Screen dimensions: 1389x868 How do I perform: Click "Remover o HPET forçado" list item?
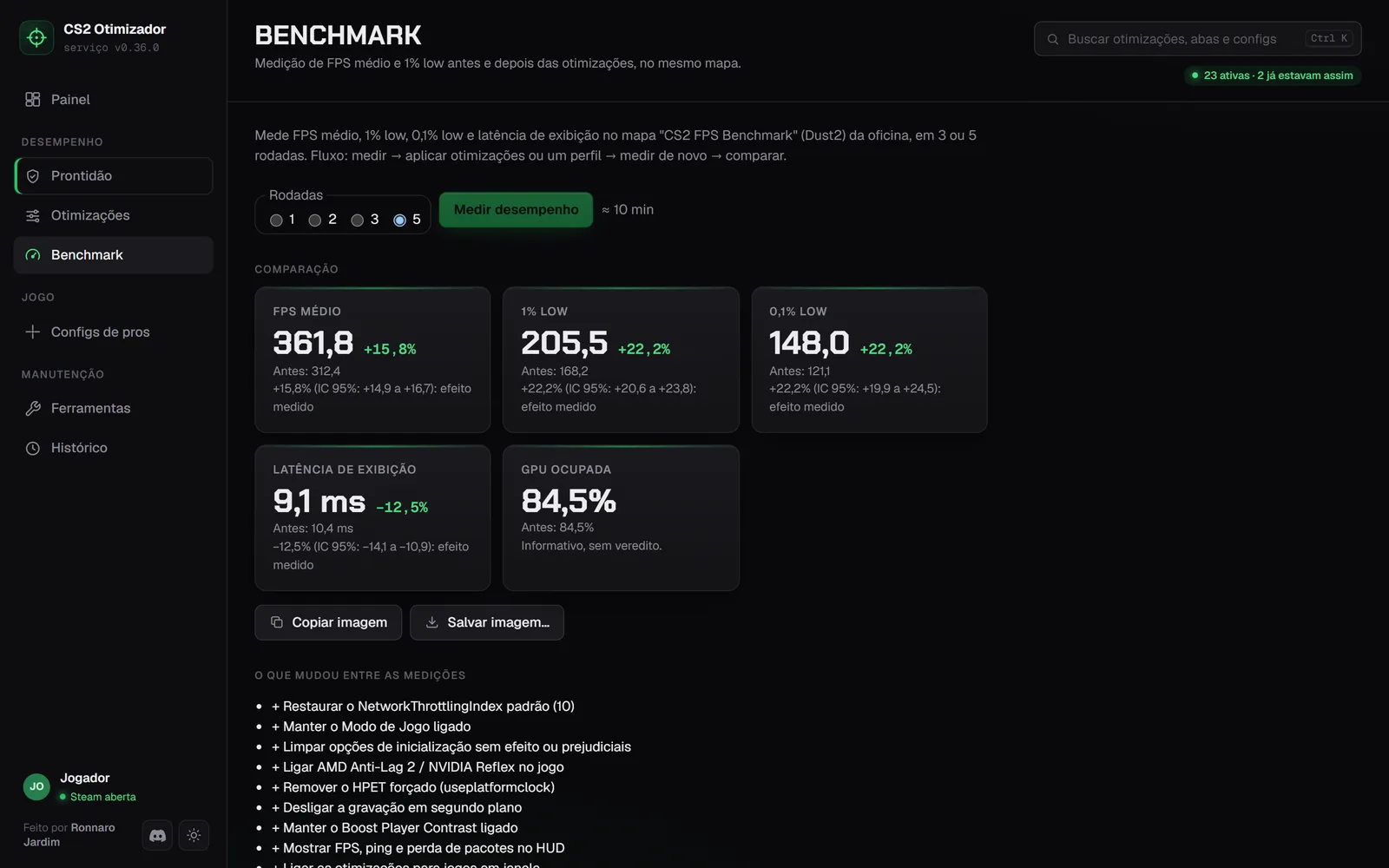[412, 787]
